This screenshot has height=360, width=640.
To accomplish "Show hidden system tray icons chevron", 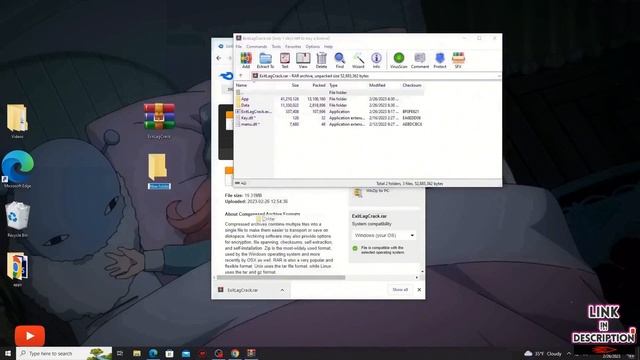I will 569,353.
